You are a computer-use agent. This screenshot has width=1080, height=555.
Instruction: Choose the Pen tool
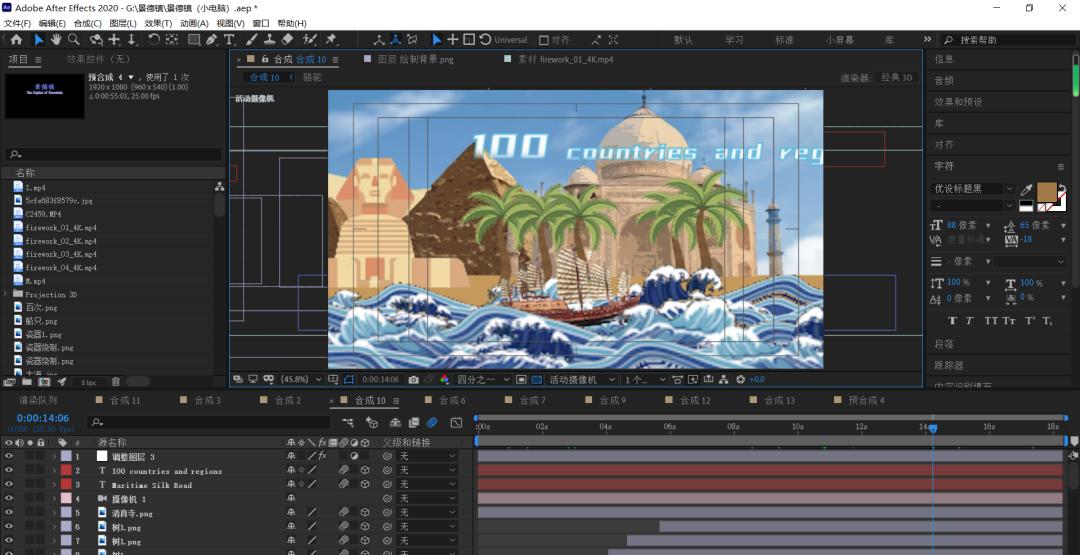coord(211,40)
